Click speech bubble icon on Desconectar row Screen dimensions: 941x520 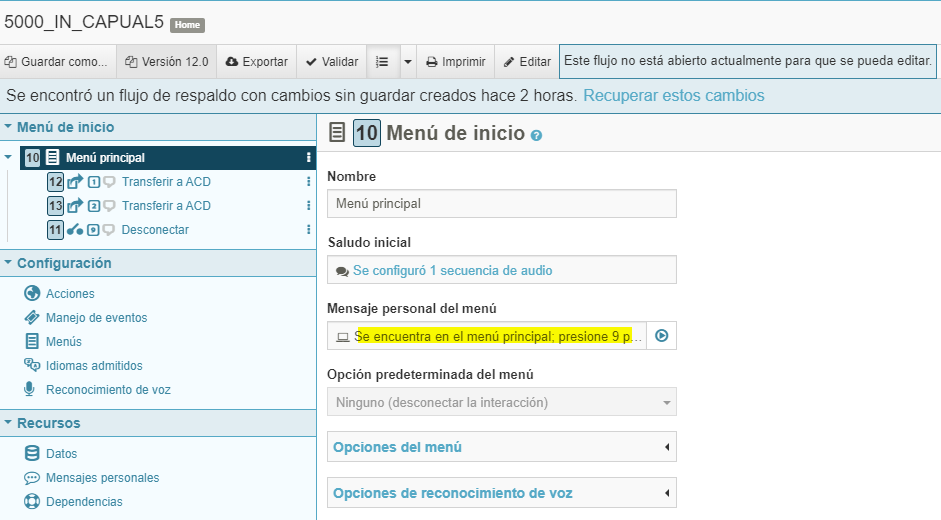[x=109, y=230]
